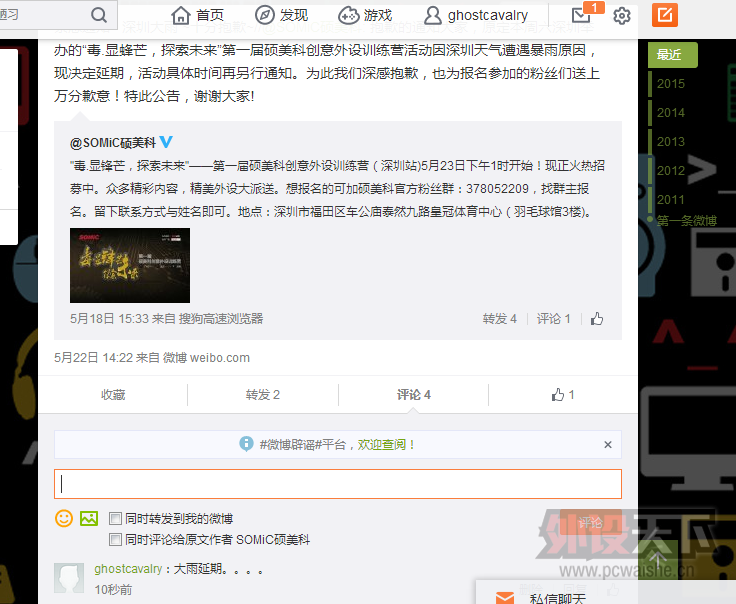This screenshot has width=736, height=604.
Task: Open the 私信聊天 chat panel
Action: click(x=557, y=598)
